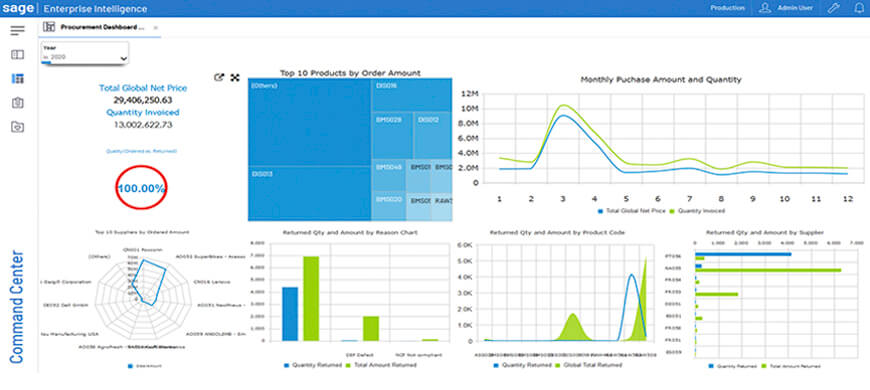This screenshot has width=870, height=390.
Task: Click the long blue PT056 supplier bar
Action: click(743, 254)
